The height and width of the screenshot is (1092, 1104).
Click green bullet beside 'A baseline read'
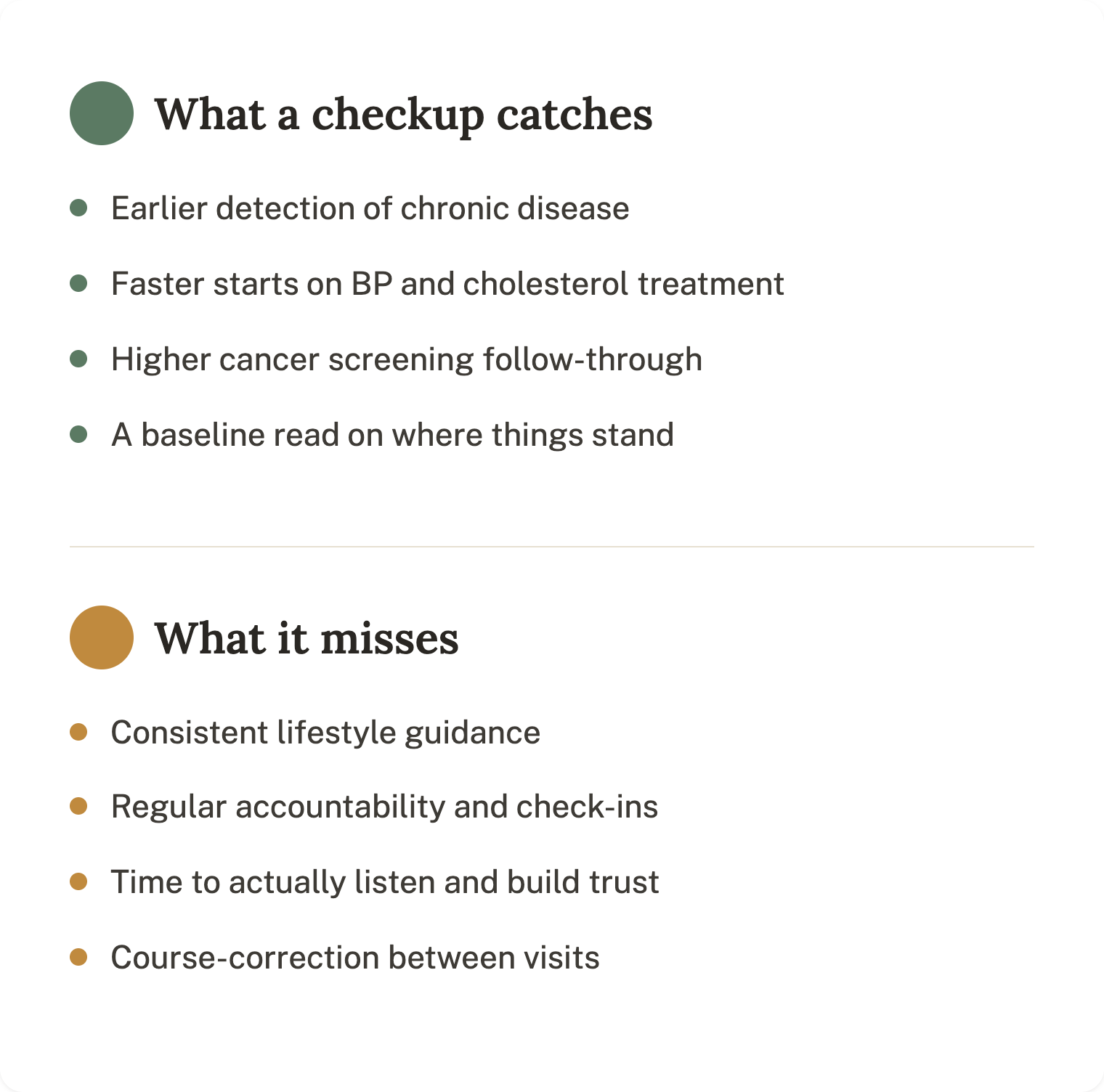[78, 435]
